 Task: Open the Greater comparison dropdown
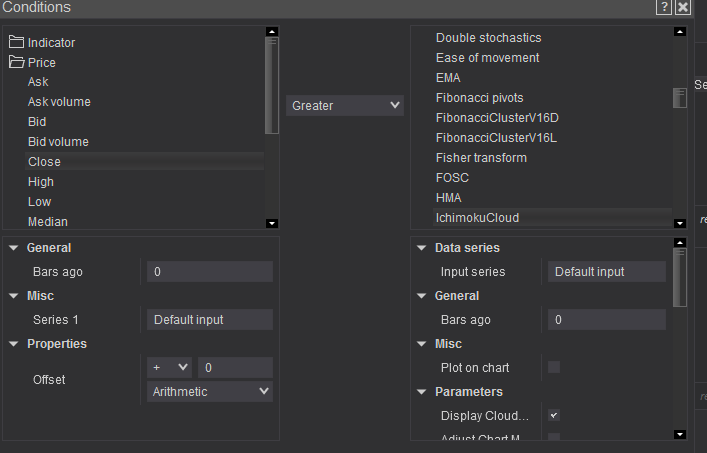[344, 105]
